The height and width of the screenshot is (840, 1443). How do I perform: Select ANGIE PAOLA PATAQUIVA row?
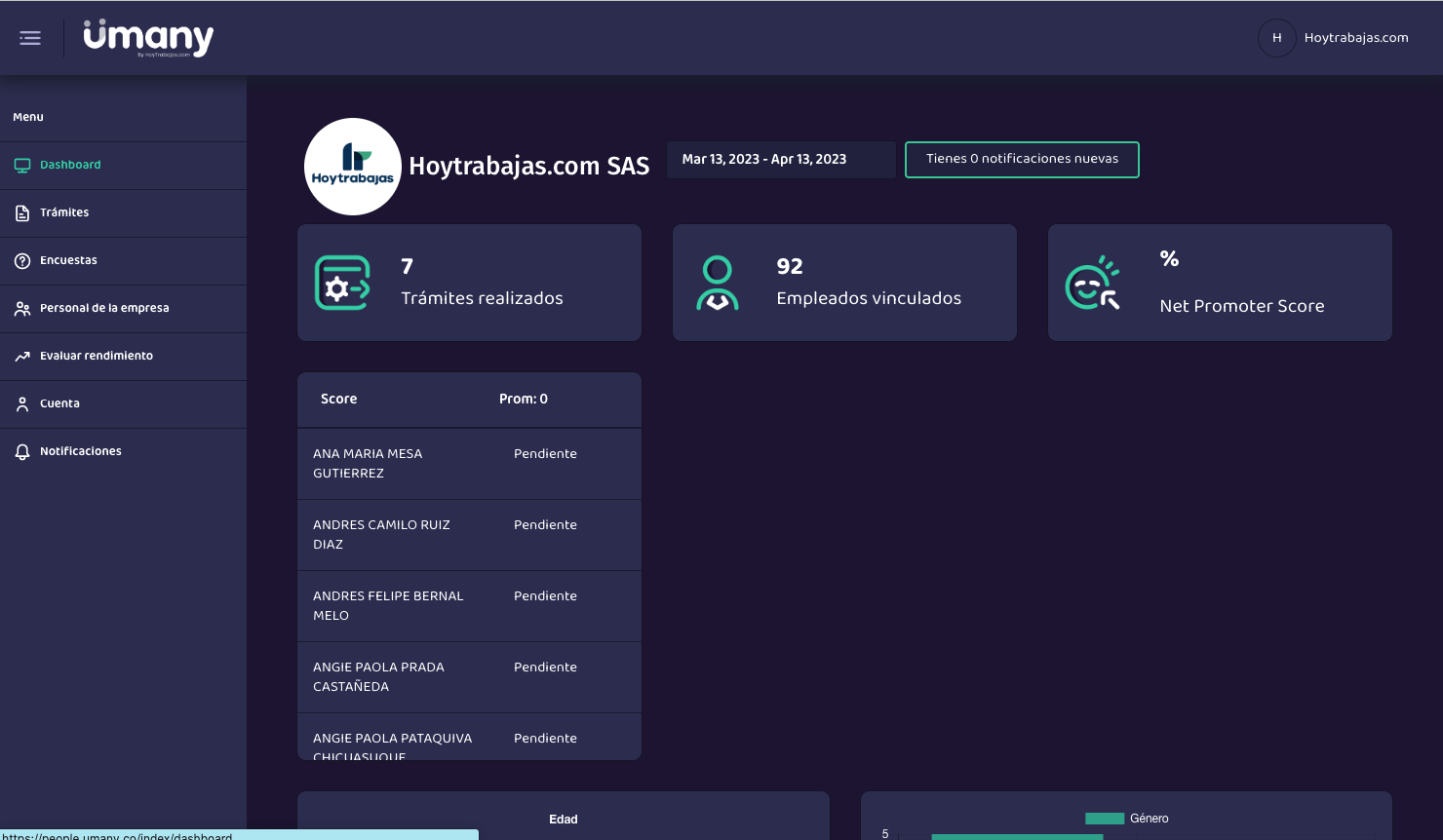click(469, 737)
